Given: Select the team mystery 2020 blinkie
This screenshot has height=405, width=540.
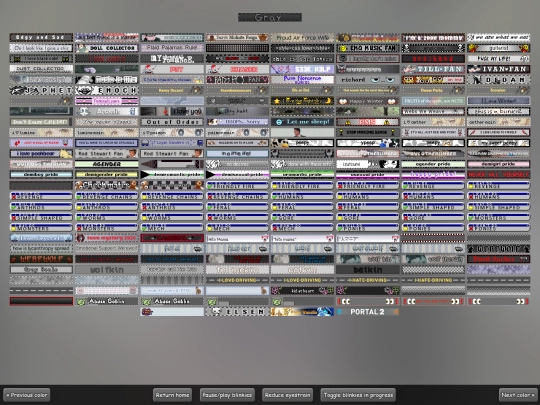Looking at the screenshot, I should 106,238.
